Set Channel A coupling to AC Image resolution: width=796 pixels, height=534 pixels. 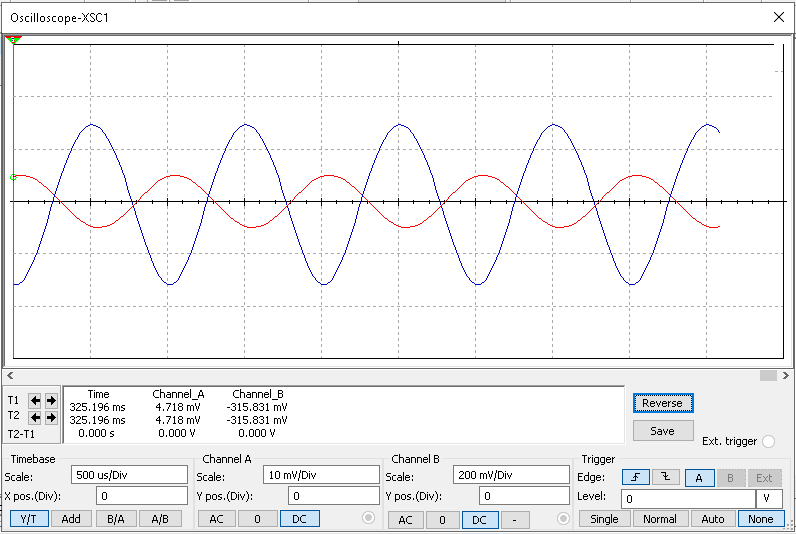[x=217, y=519]
